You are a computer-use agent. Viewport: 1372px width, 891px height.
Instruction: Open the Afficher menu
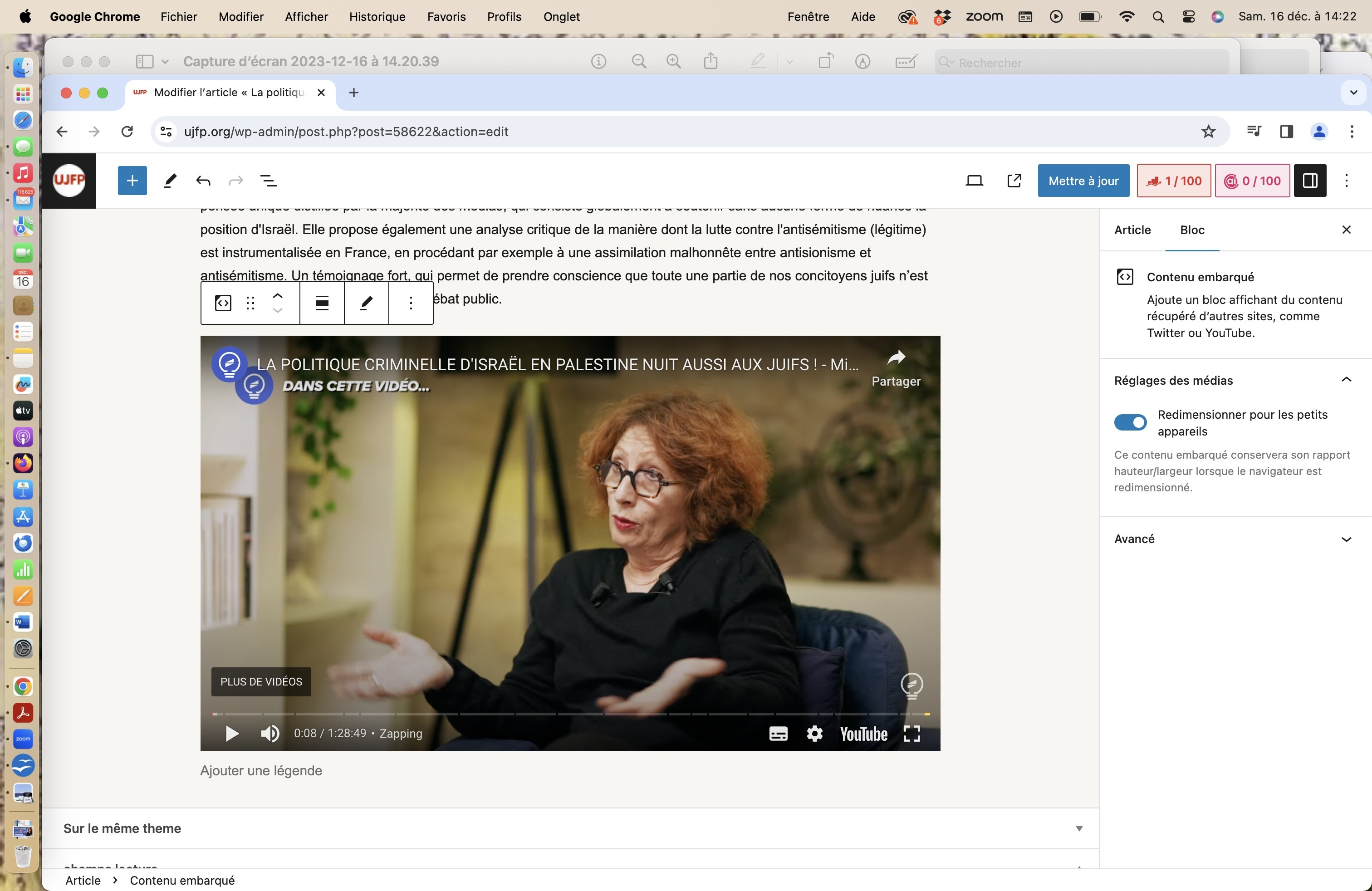(306, 17)
